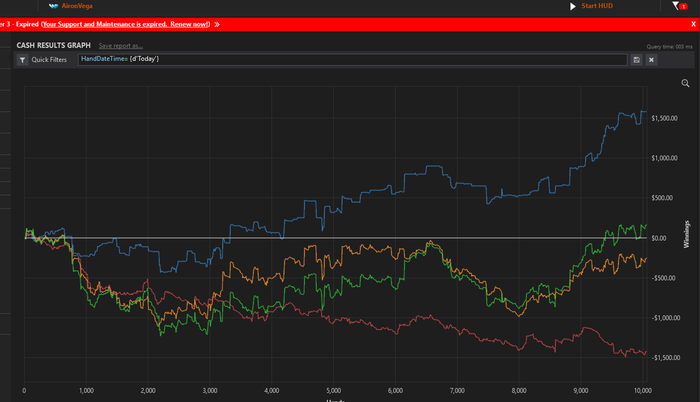
Task: Save the current filter with disk icon
Action: tap(637, 59)
